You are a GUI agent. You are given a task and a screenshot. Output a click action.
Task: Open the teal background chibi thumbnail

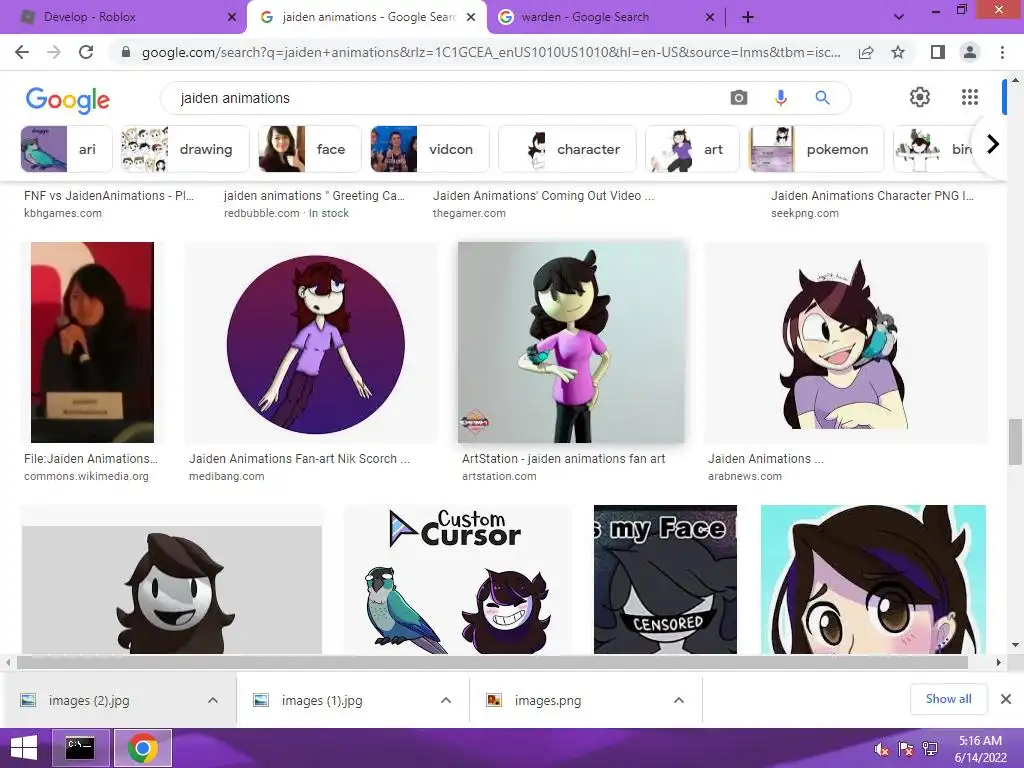pos(873,579)
